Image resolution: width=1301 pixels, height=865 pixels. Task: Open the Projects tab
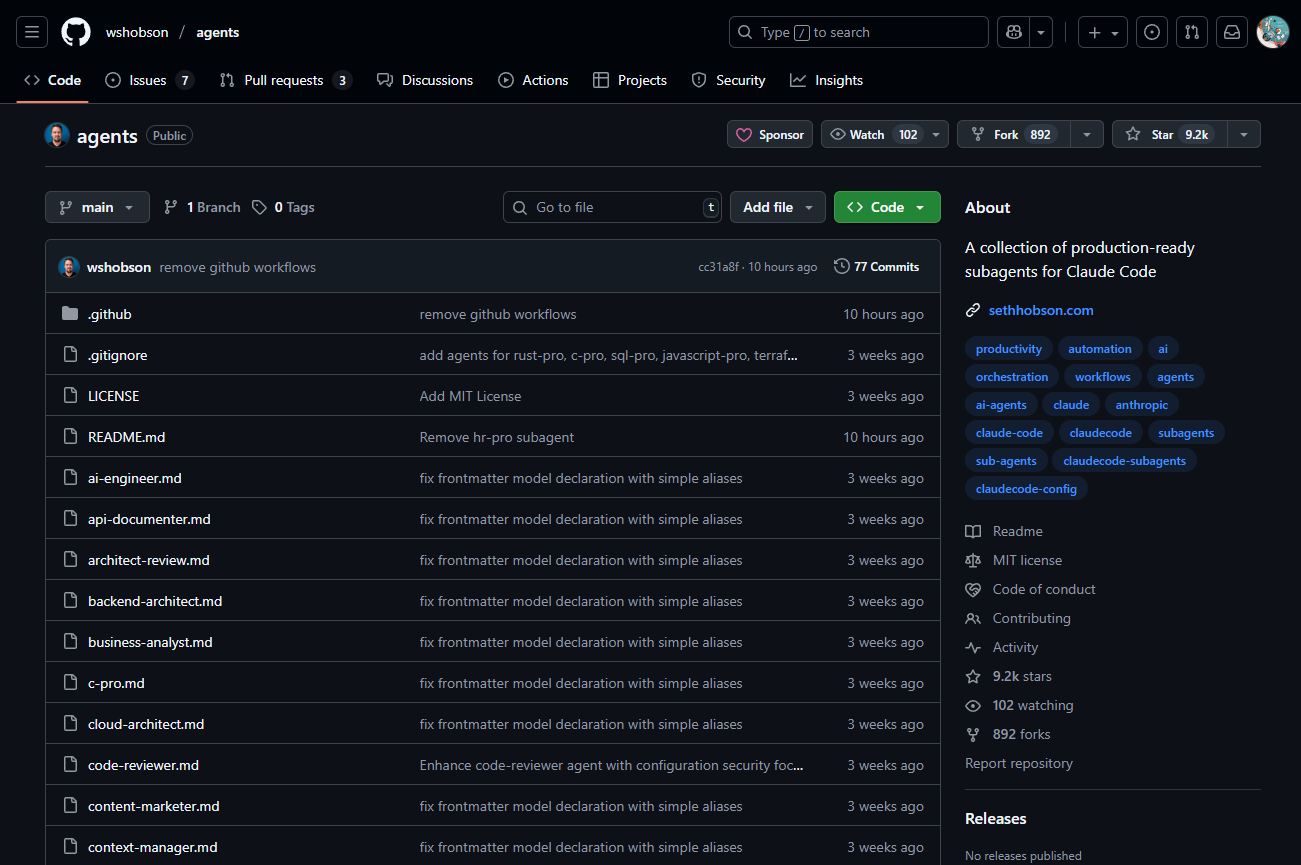click(630, 80)
